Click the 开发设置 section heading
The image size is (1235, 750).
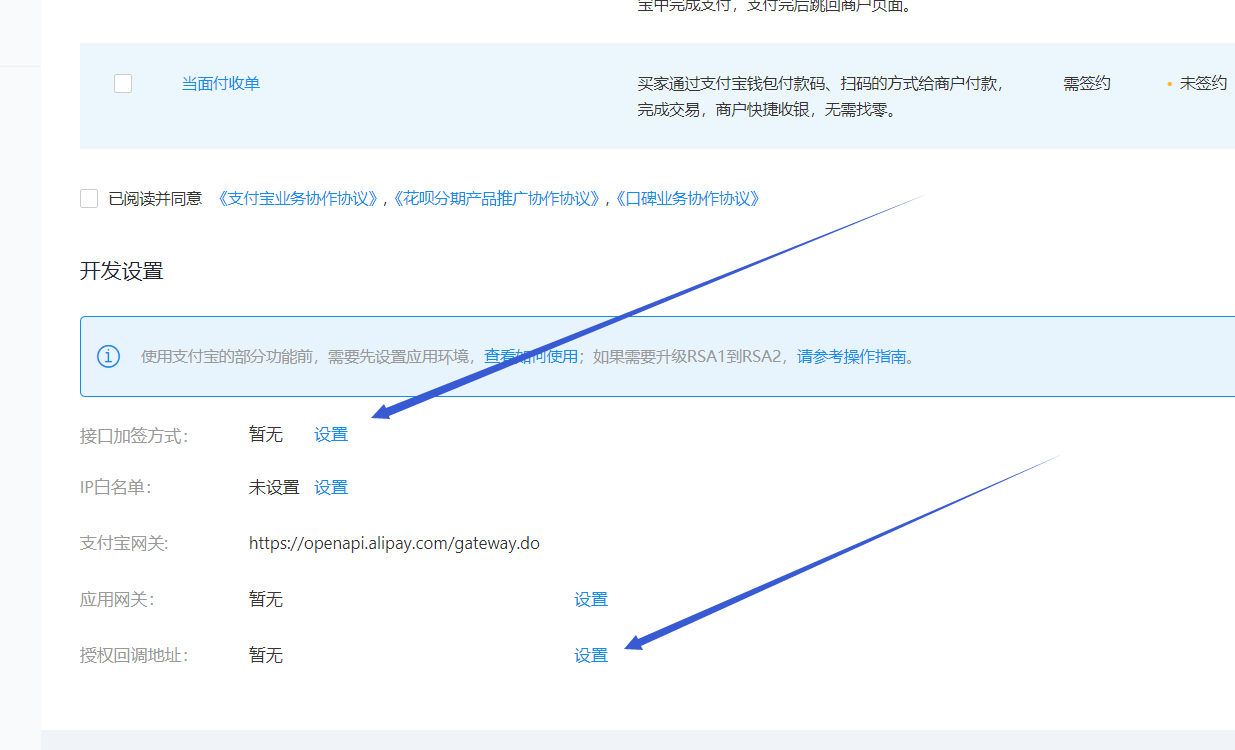123,270
